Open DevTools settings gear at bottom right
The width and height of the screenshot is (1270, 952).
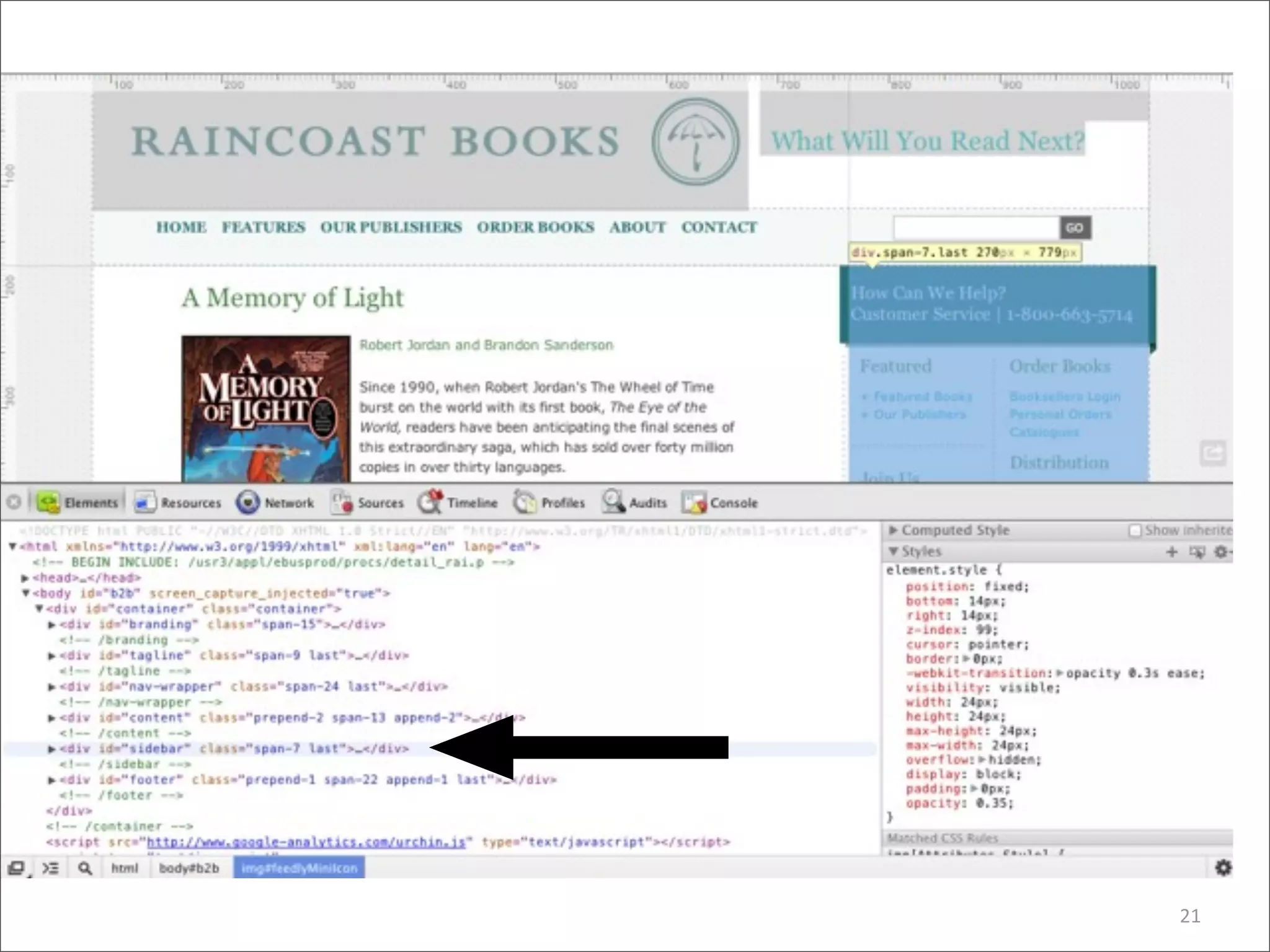click(x=1223, y=868)
